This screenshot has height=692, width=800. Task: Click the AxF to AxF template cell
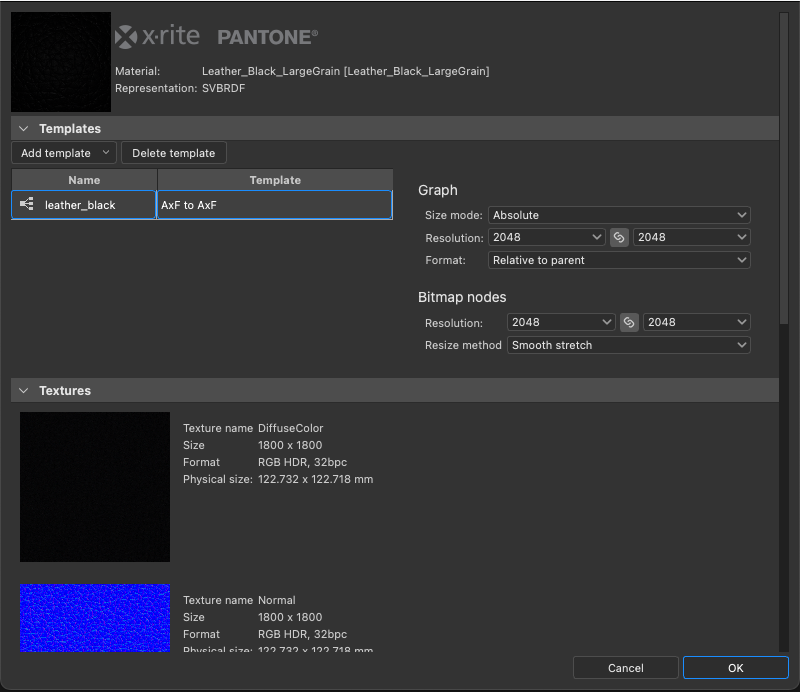tap(273, 204)
